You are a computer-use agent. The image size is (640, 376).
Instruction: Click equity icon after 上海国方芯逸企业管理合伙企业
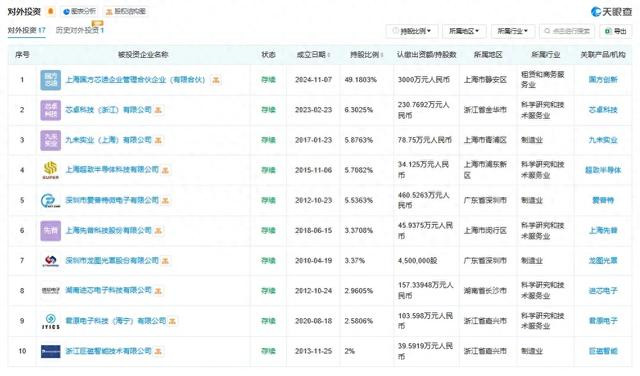coord(216,80)
